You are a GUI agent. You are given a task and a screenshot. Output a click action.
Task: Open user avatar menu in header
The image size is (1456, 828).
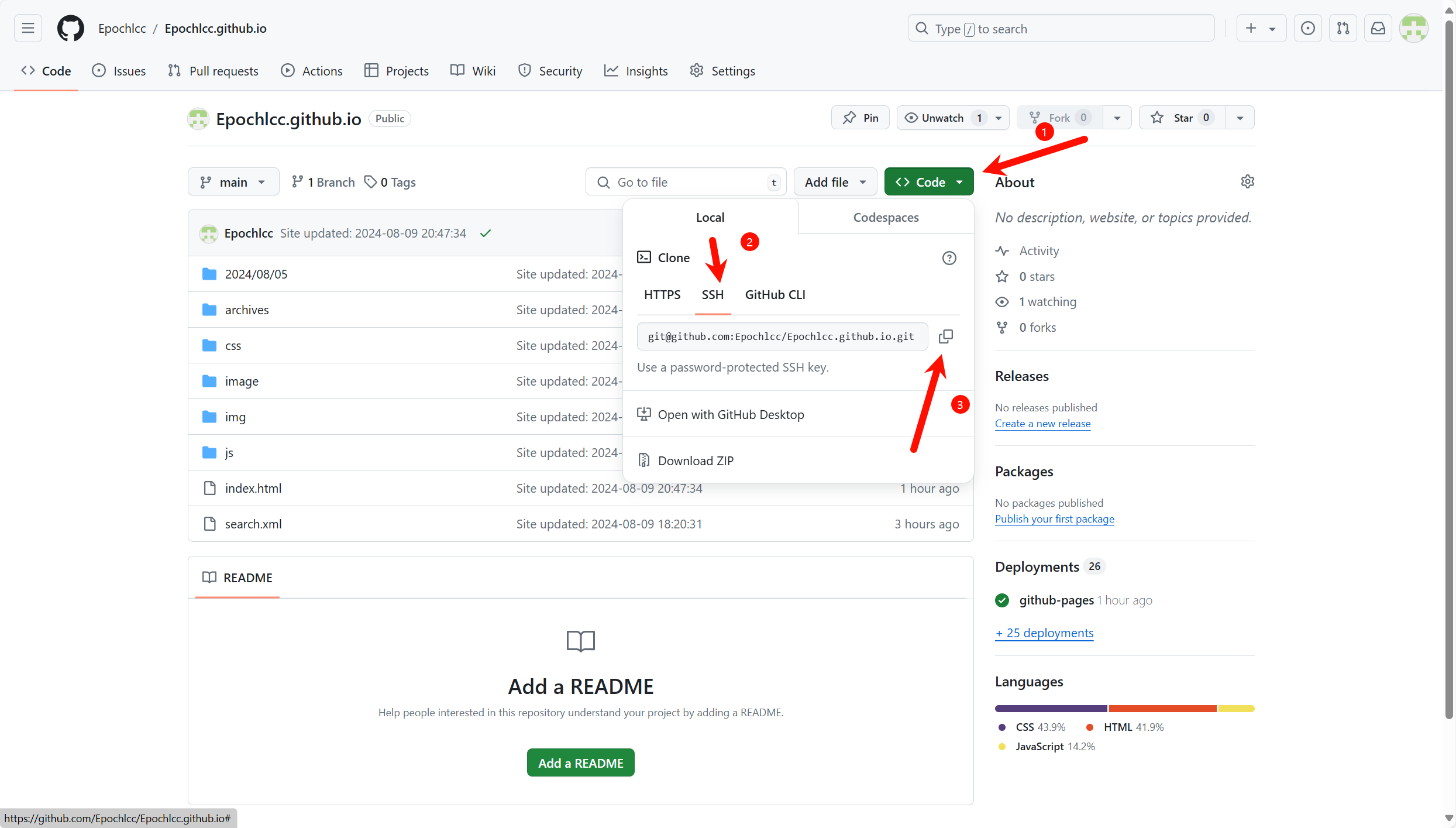click(1414, 28)
